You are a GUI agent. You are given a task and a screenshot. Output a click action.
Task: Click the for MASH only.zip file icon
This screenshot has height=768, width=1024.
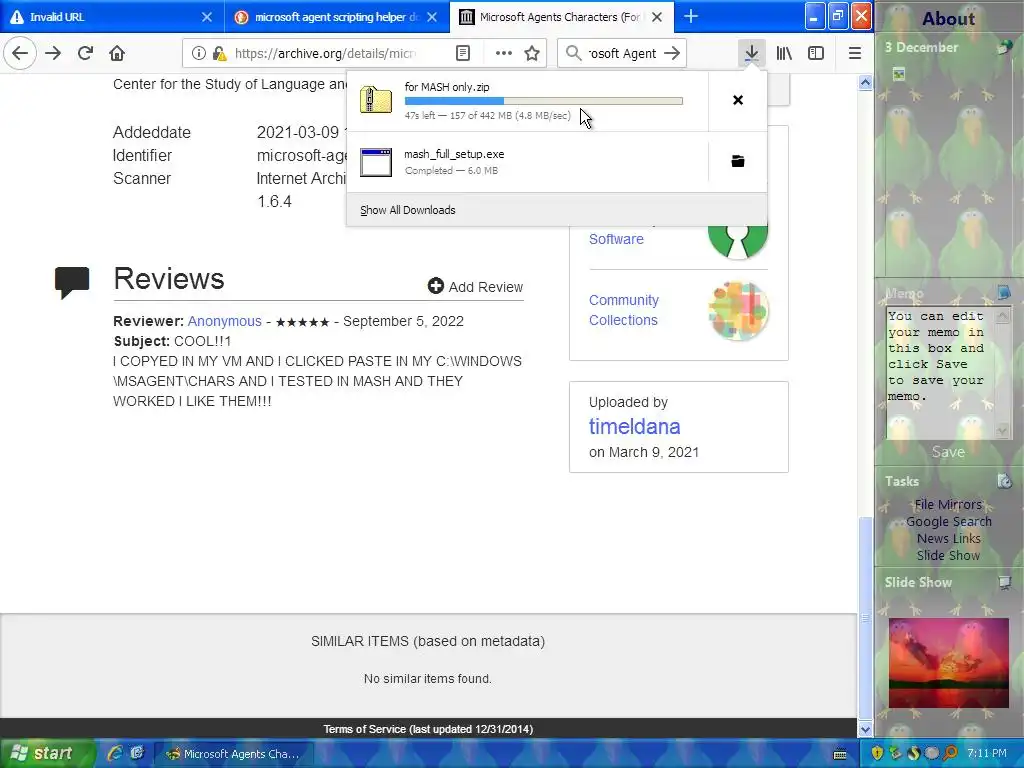coord(376,100)
